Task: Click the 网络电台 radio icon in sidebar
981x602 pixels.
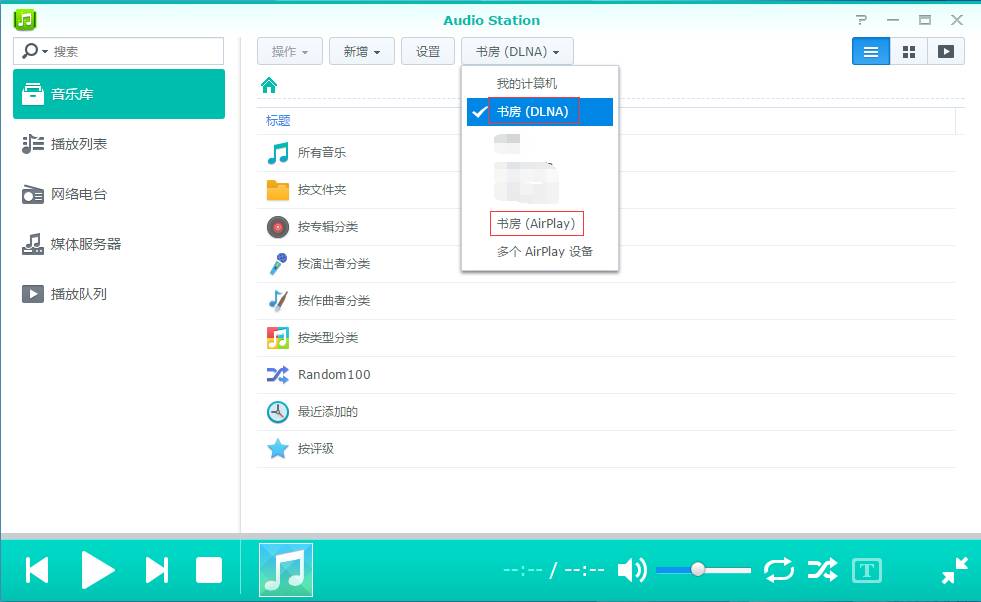Action: click(x=33, y=195)
